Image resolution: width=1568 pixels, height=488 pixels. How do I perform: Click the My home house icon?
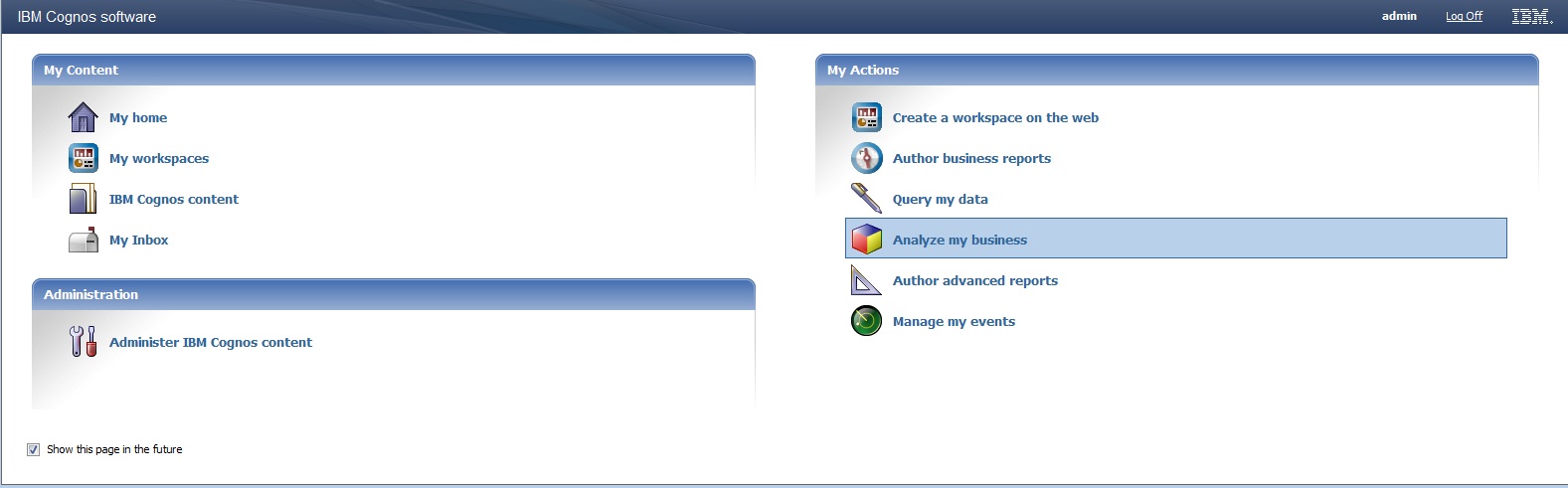point(83,117)
